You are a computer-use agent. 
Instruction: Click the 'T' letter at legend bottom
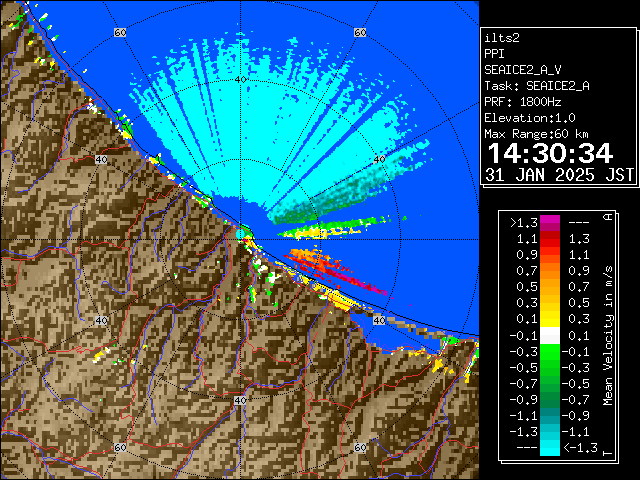608,453
